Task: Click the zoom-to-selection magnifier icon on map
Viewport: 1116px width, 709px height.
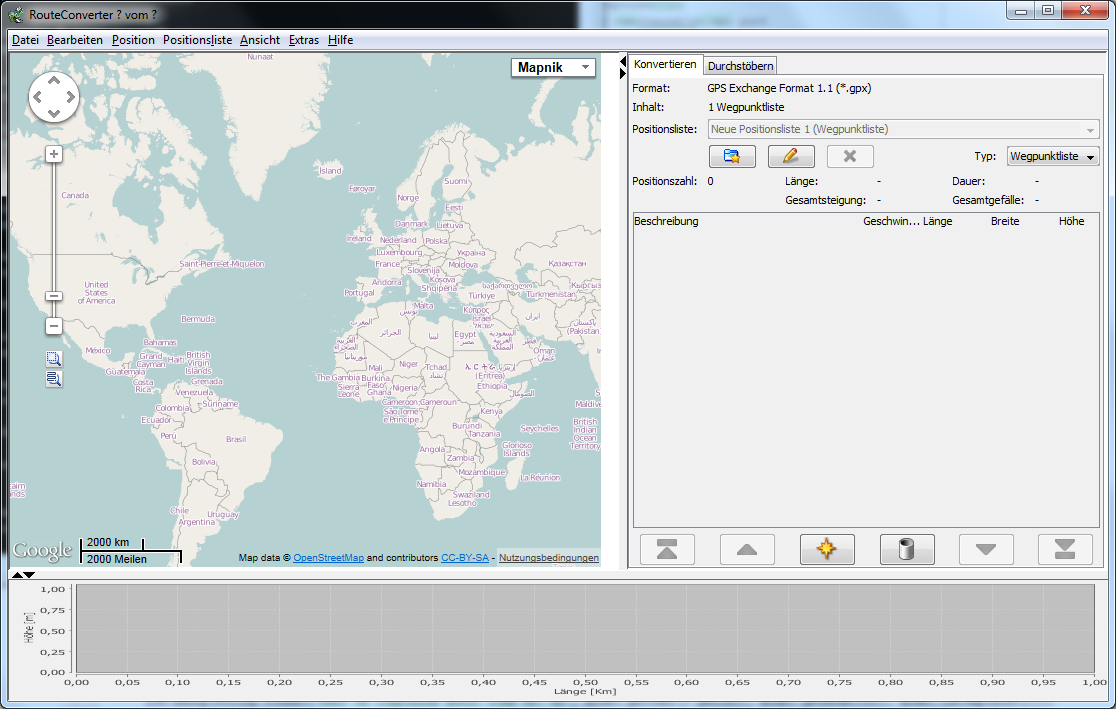Action: [54, 358]
